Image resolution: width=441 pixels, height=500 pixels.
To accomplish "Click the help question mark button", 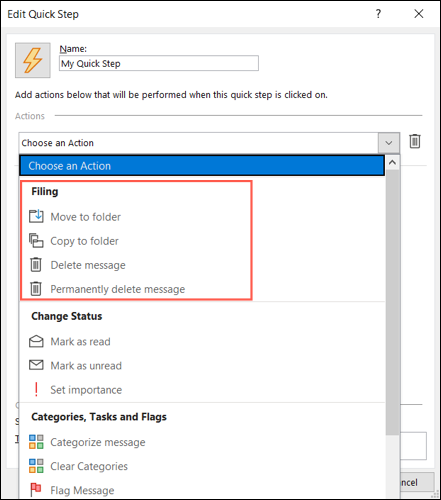I will [378, 14].
